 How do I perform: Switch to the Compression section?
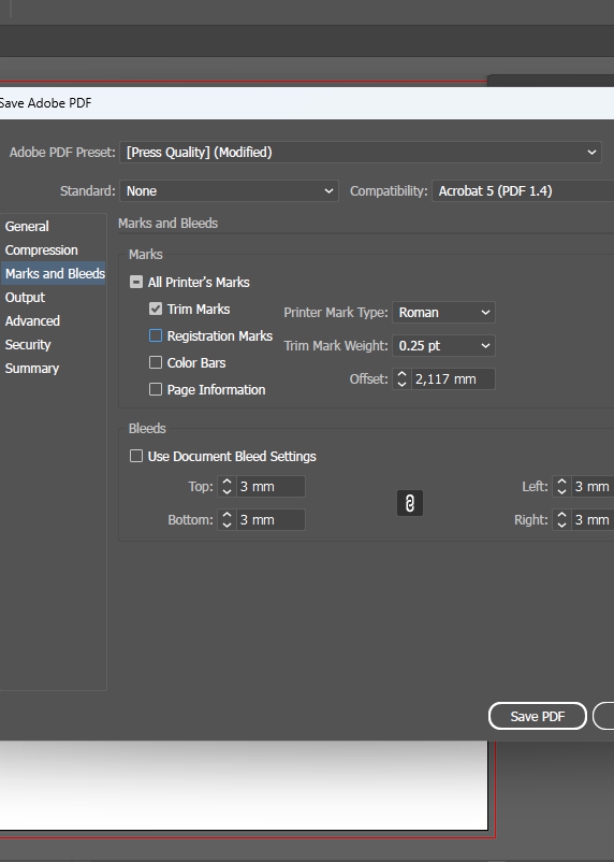(x=41, y=250)
